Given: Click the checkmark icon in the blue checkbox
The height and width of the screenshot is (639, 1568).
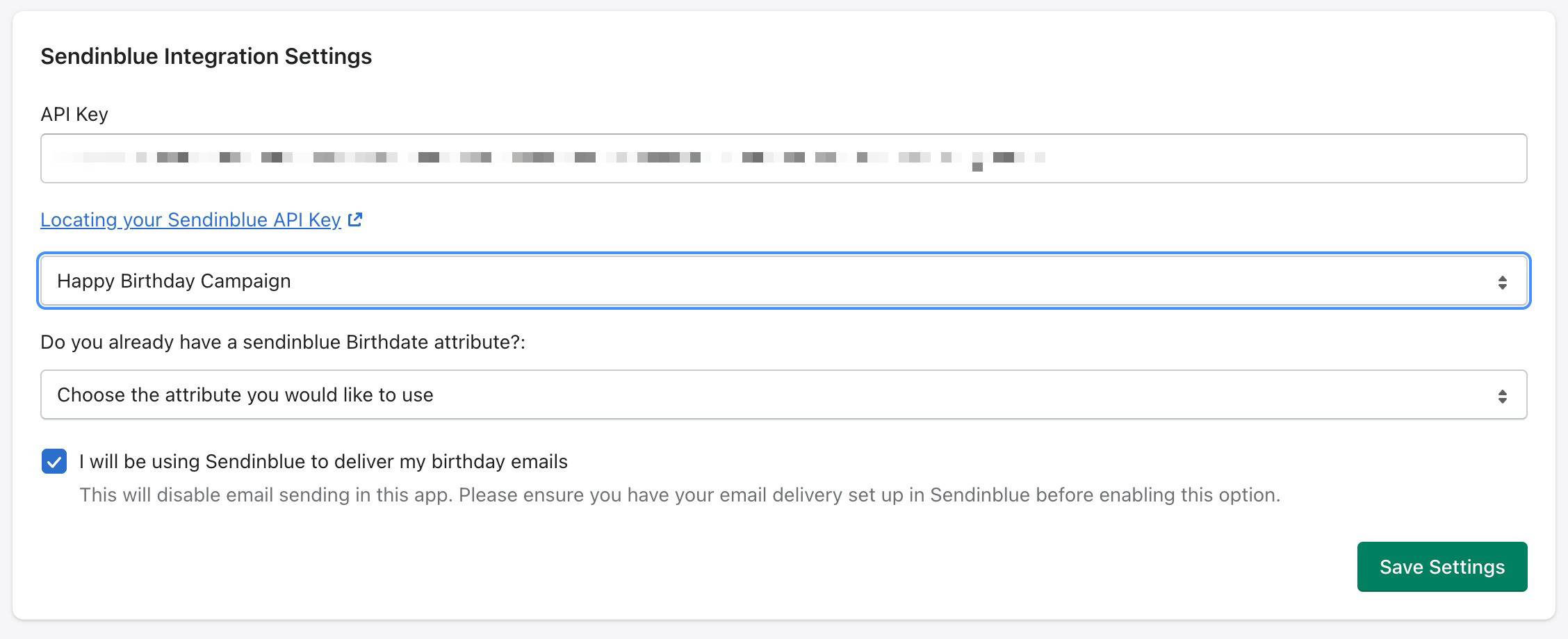Looking at the screenshot, I should (x=54, y=462).
